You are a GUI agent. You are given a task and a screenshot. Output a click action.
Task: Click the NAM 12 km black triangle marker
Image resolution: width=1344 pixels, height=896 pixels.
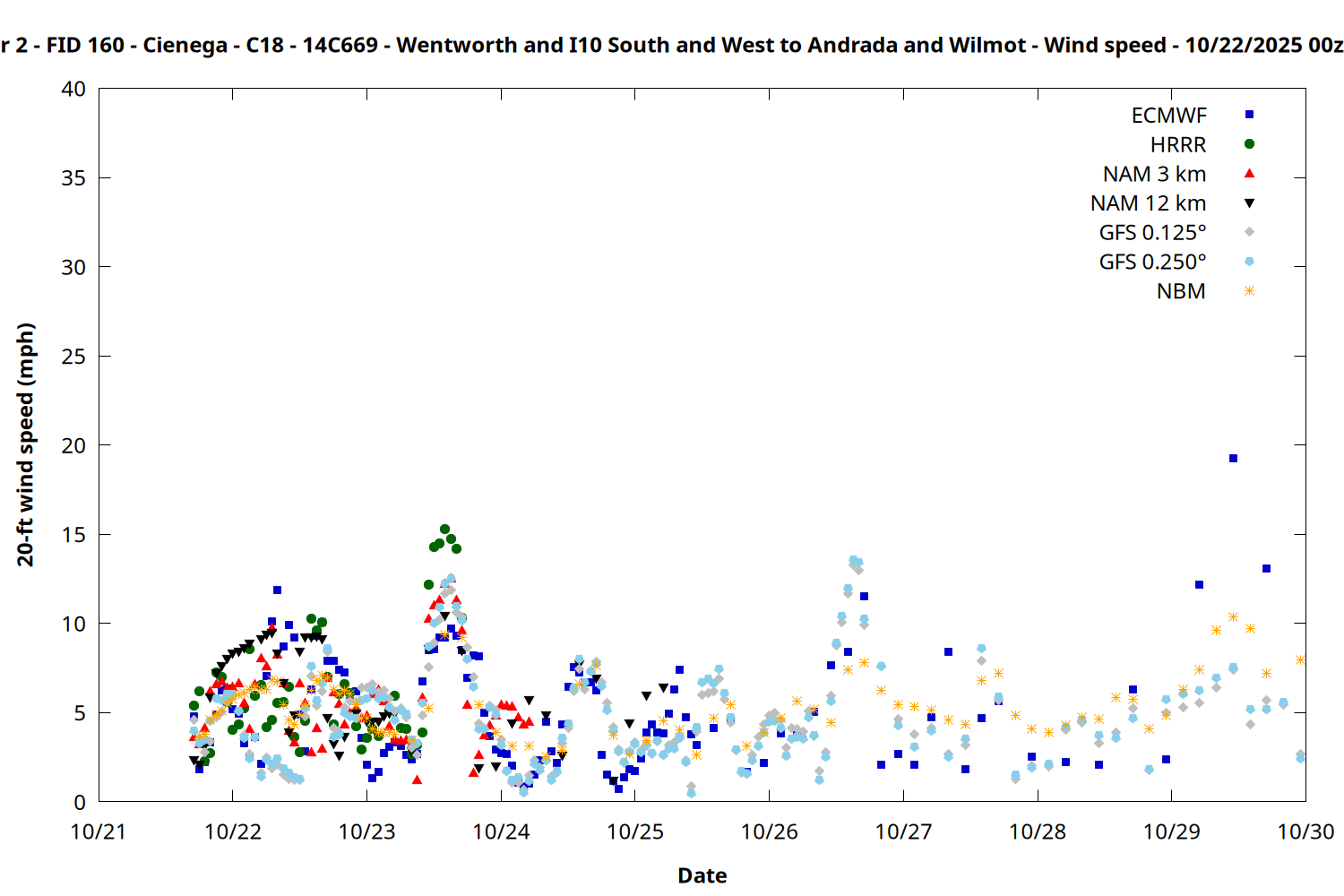tap(1249, 203)
